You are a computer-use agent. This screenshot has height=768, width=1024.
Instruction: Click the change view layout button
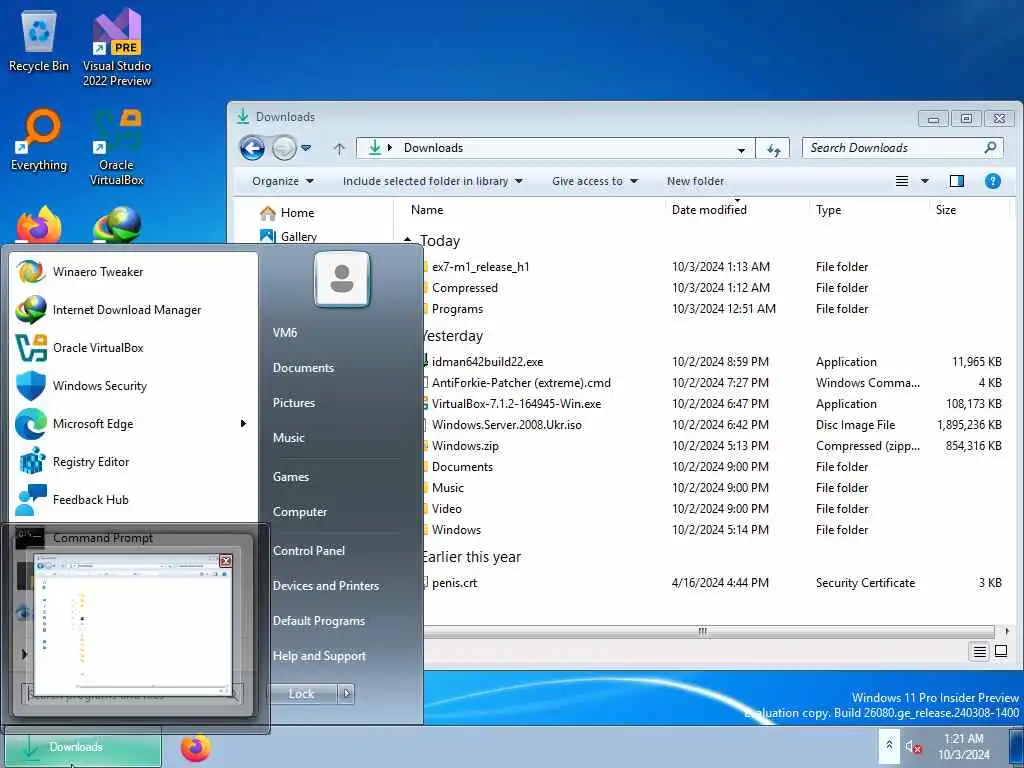pyautogui.click(x=902, y=181)
